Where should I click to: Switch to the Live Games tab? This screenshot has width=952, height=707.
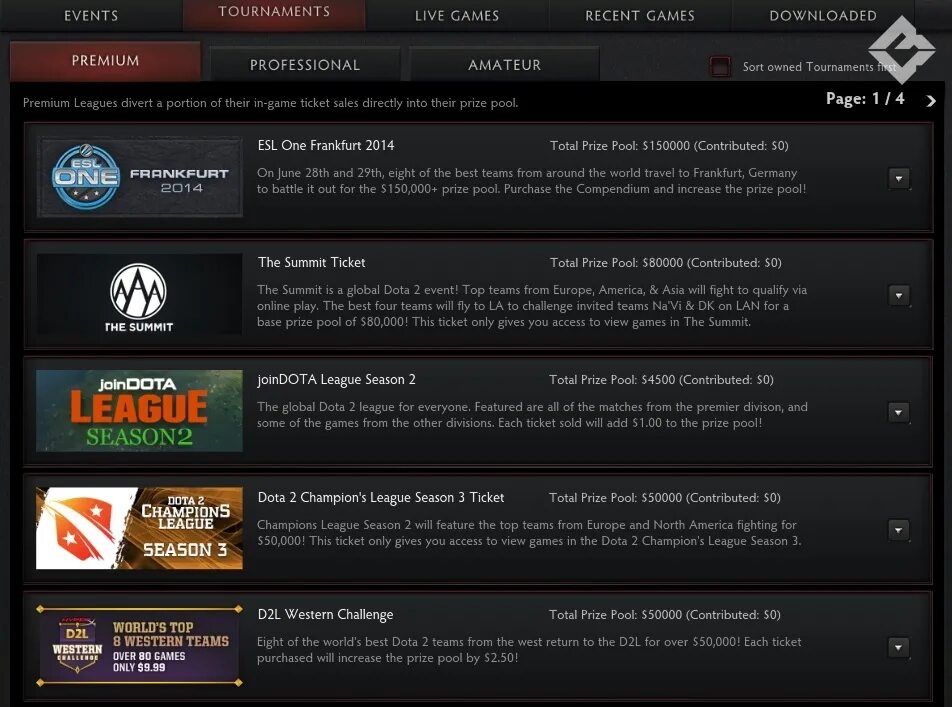click(457, 15)
